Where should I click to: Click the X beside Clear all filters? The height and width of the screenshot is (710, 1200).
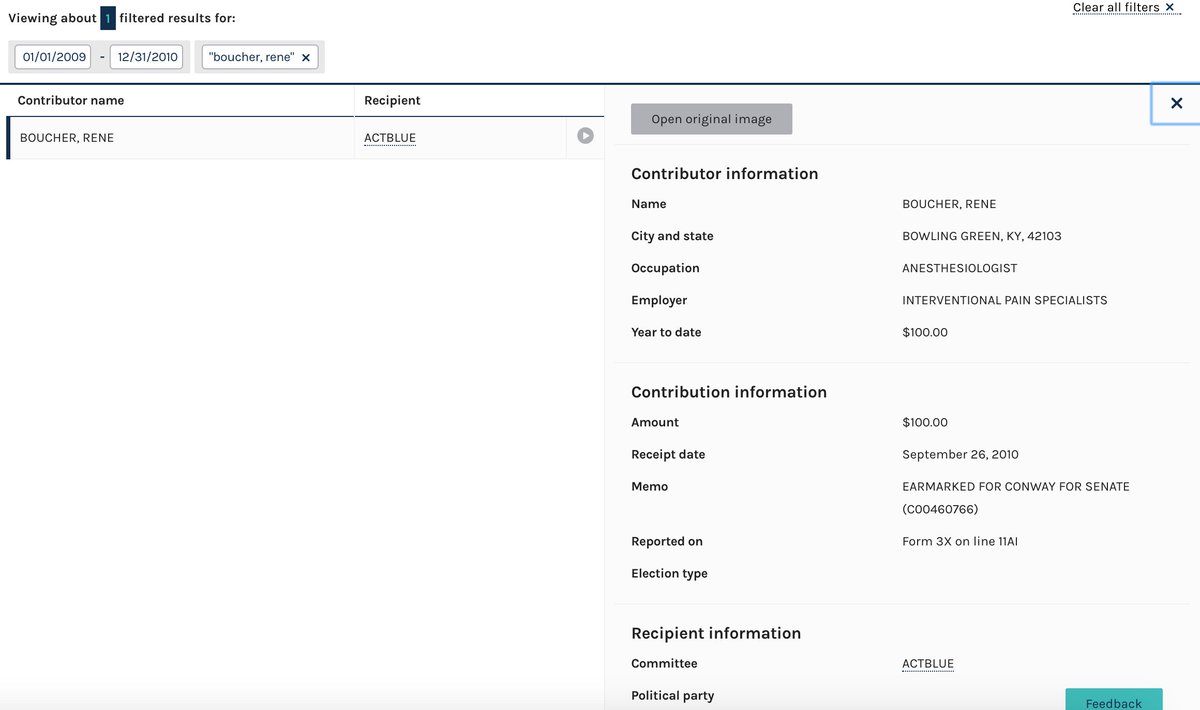(x=1169, y=7)
